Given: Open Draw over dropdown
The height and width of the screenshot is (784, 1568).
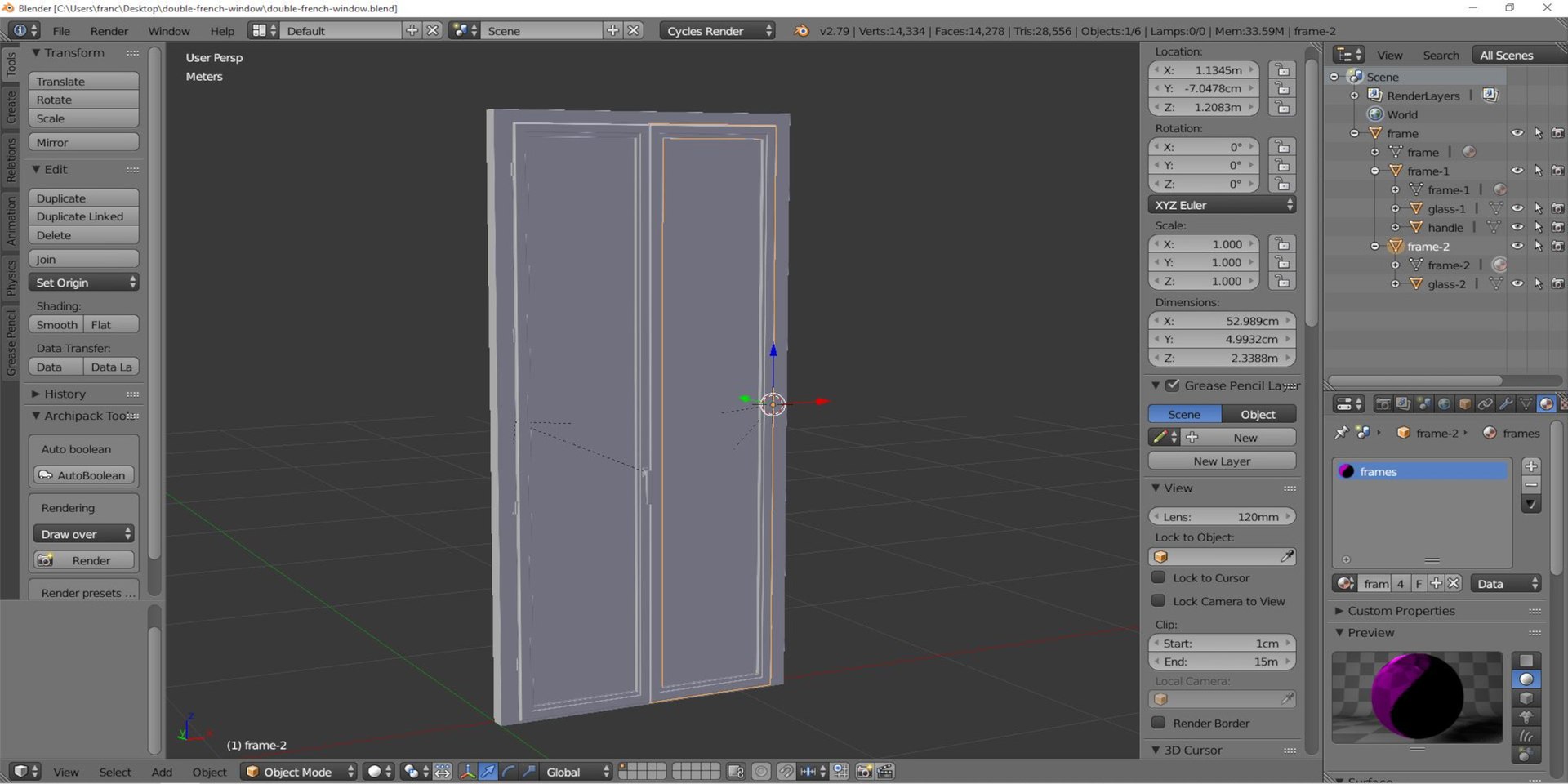Looking at the screenshot, I should [83, 534].
